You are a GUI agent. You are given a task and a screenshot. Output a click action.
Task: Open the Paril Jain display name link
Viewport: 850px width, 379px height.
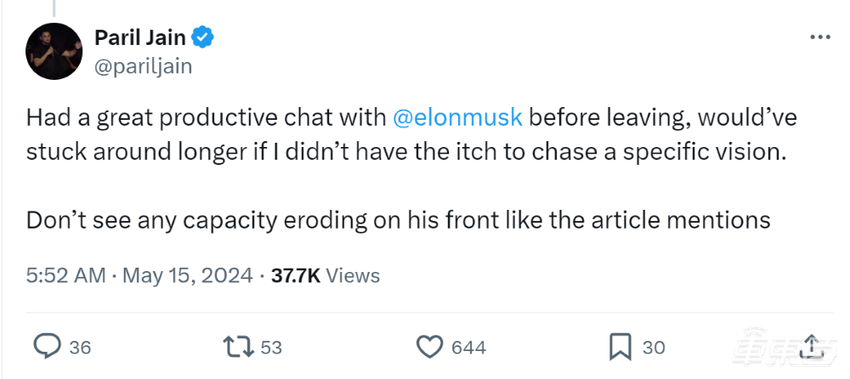tap(140, 37)
